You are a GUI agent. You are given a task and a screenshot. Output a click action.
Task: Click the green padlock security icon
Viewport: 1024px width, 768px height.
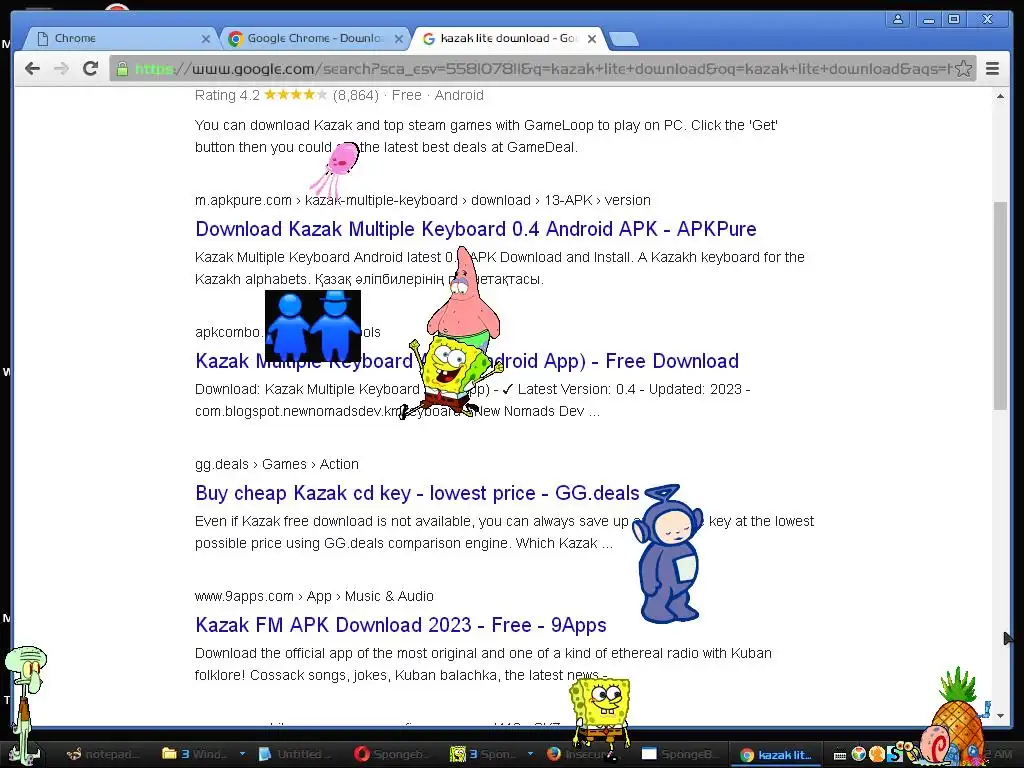[x=121, y=69]
